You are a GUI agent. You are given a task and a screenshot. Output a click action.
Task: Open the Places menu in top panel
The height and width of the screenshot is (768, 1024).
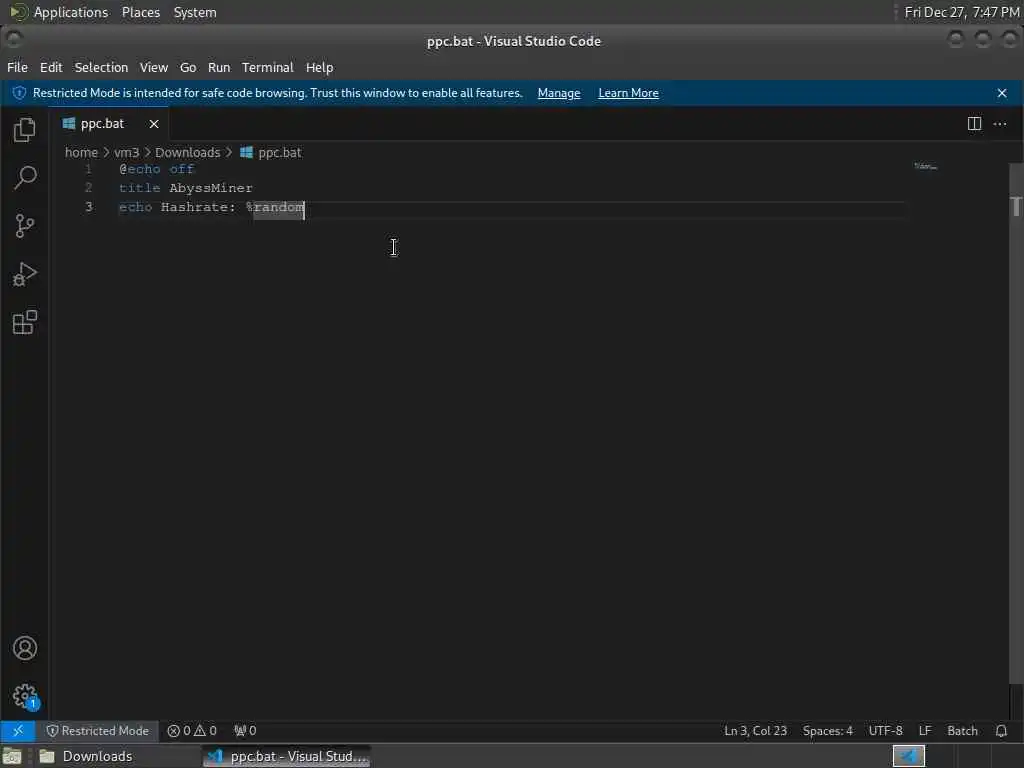[141, 12]
